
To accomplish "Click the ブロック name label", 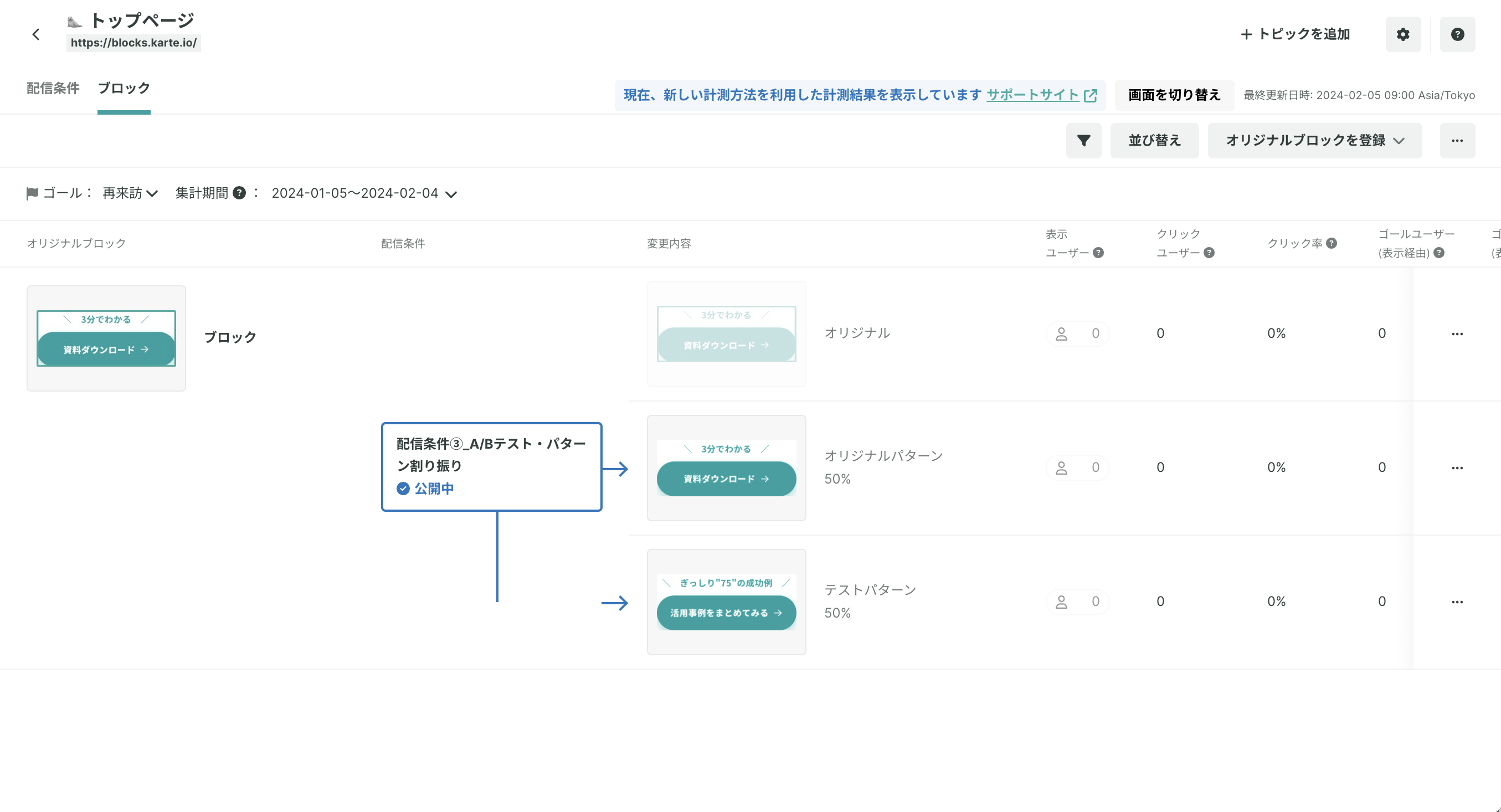I will (x=230, y=337).
